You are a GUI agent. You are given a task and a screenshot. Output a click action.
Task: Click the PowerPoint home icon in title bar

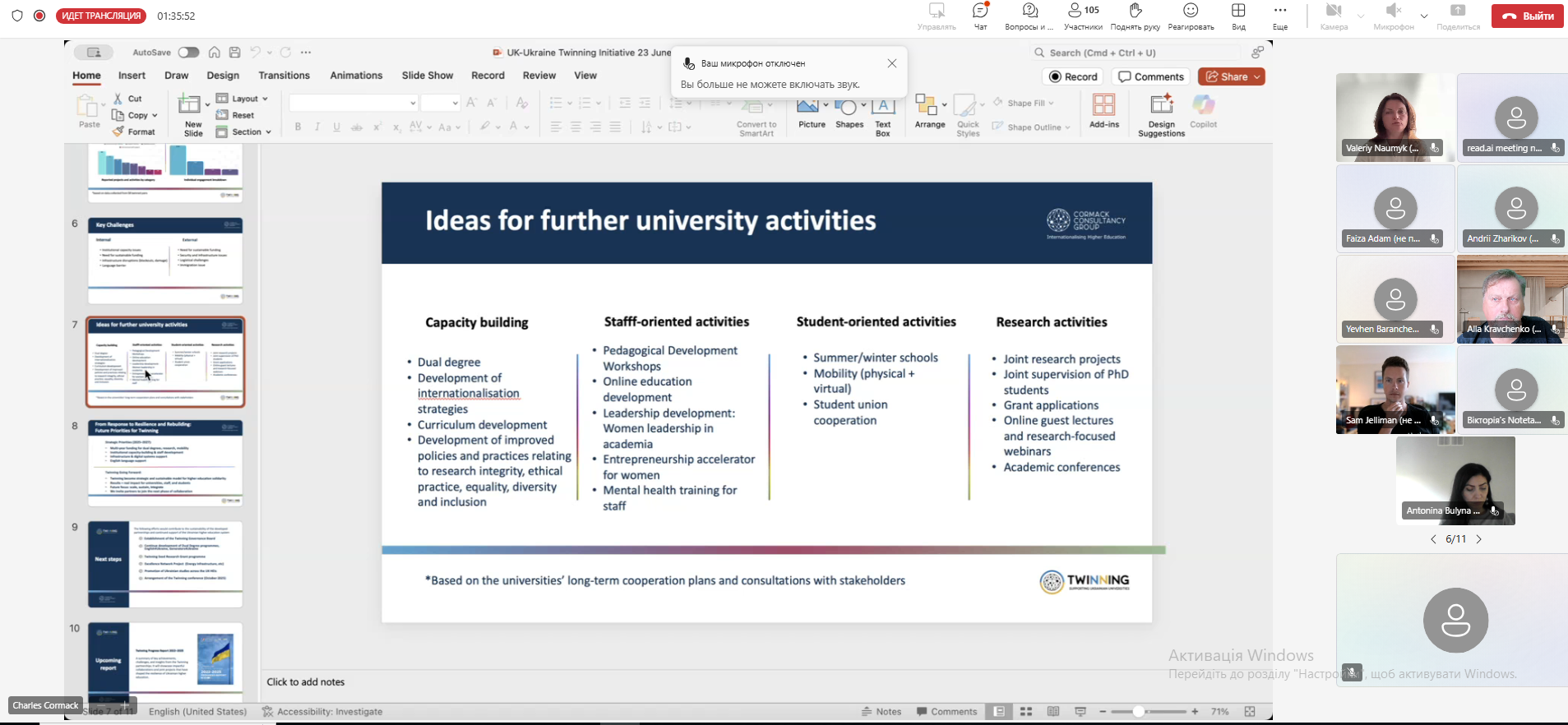(214, 53)
